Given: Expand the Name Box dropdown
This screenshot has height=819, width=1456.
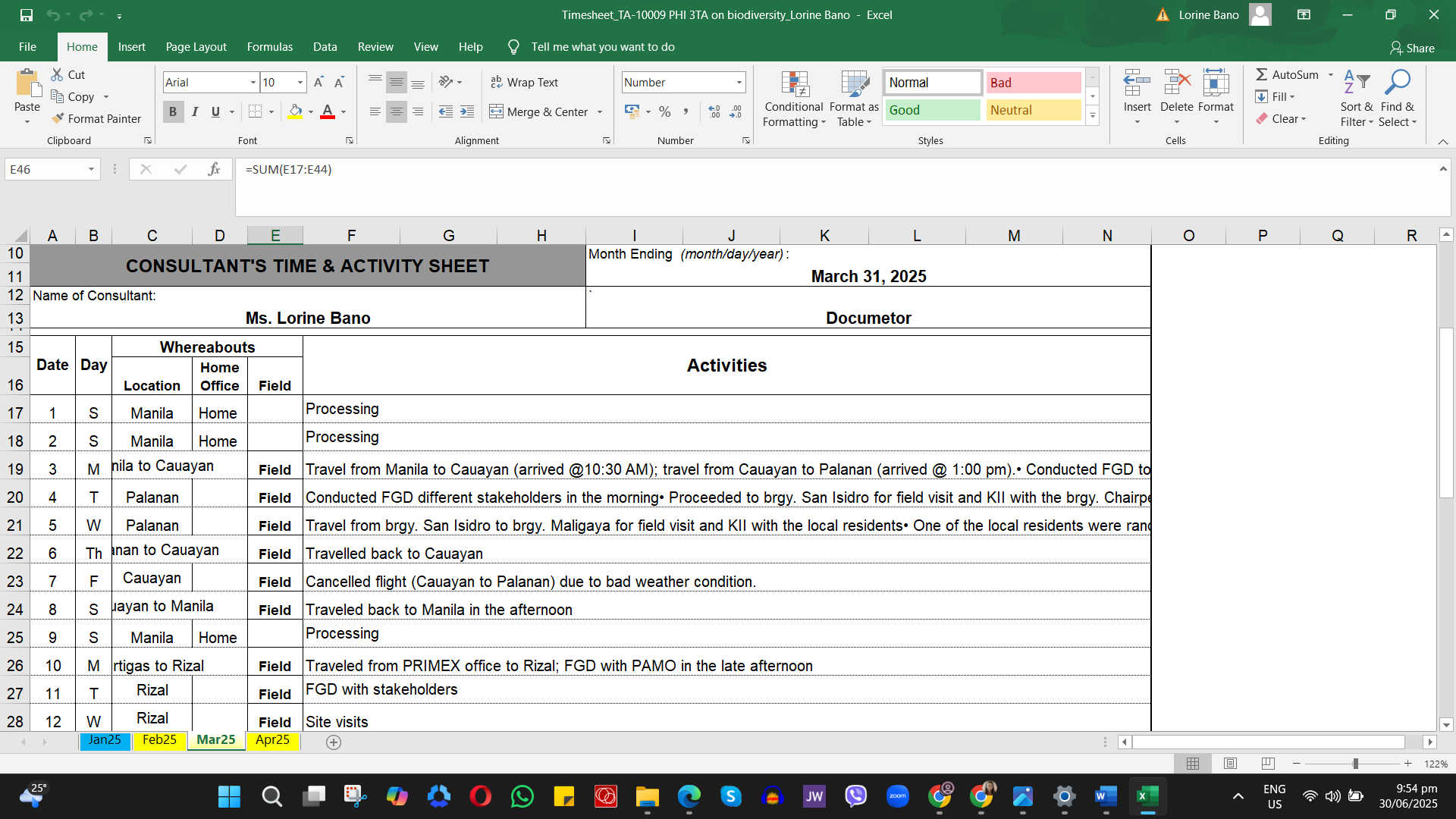Looking at the screenshot, I should click(91, 169).
